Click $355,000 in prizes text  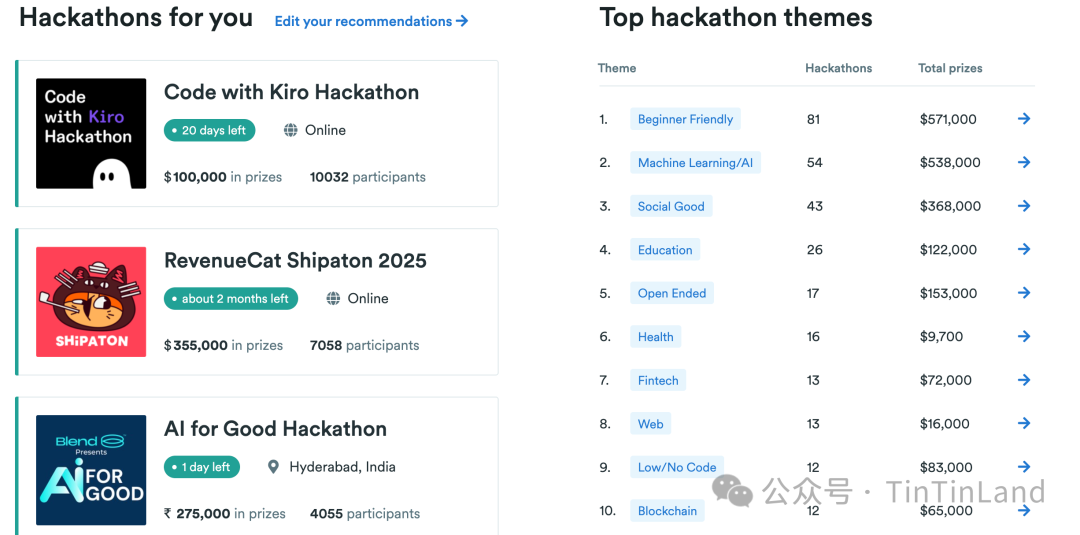[223, 345]
